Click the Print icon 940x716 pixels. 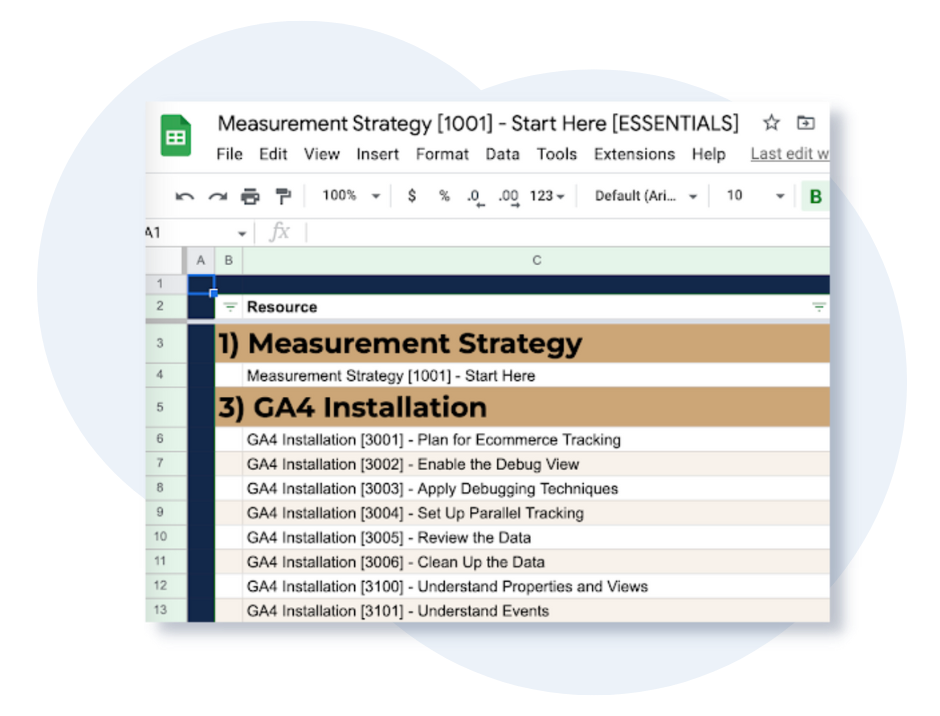pyautogui.click(x=250, y=196)
